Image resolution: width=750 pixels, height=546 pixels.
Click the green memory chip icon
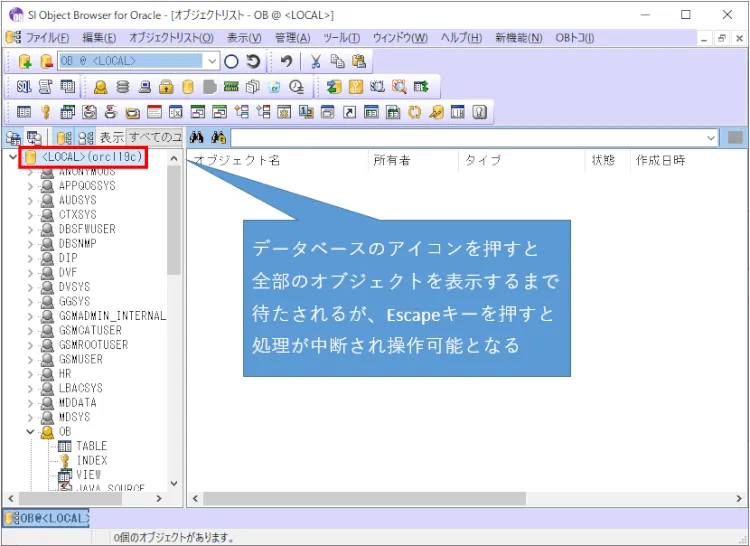tap(231, 87)
